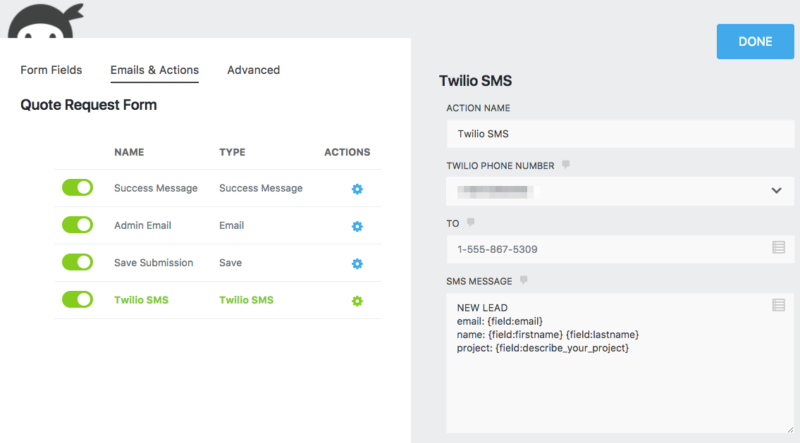Open merge tags icon in TO field

[778, 248]
